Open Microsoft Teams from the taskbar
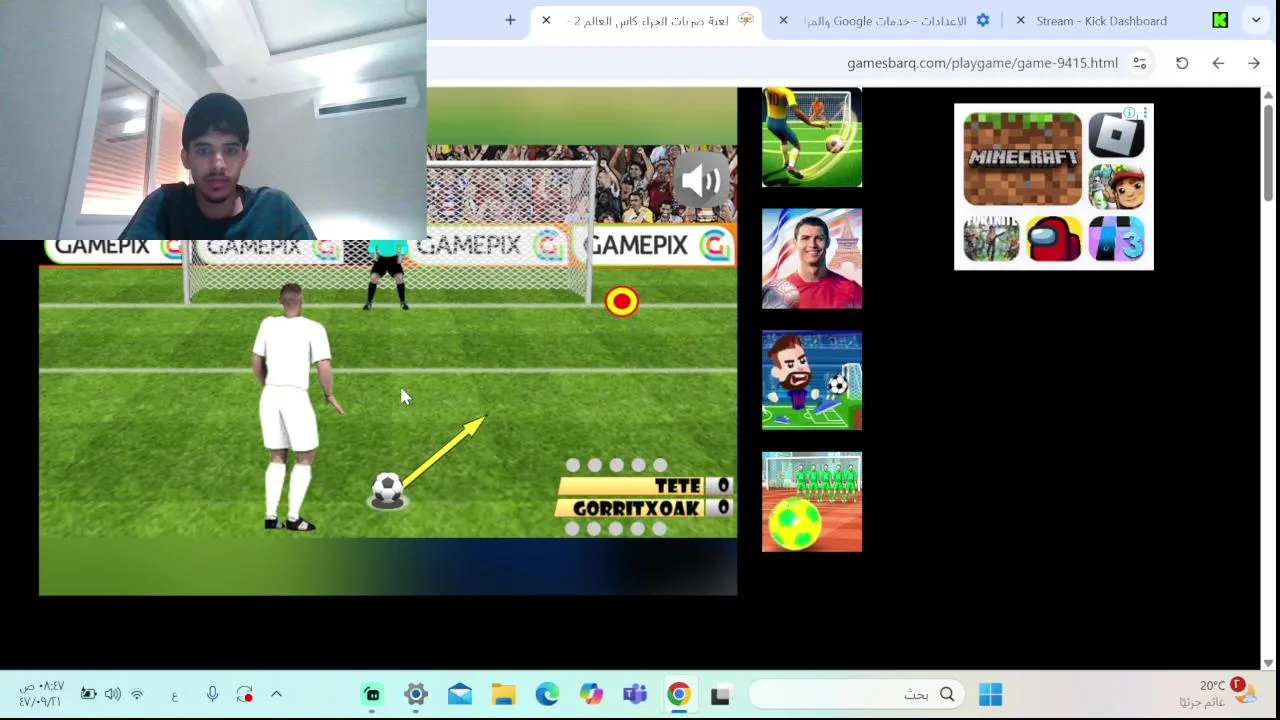This screenshot has height=720, width=1280. pos(635,694)
